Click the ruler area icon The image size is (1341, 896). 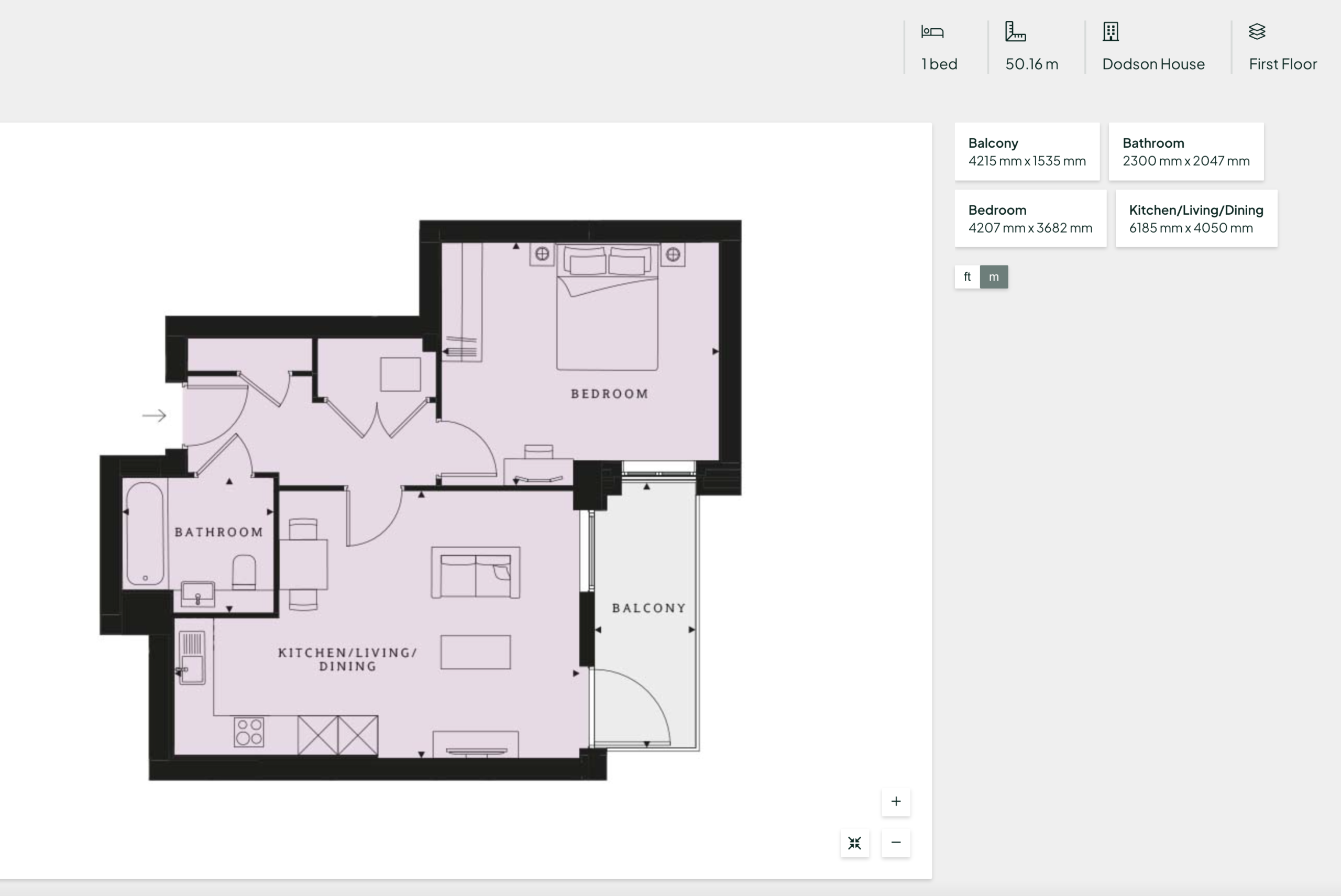(1015, 31)
